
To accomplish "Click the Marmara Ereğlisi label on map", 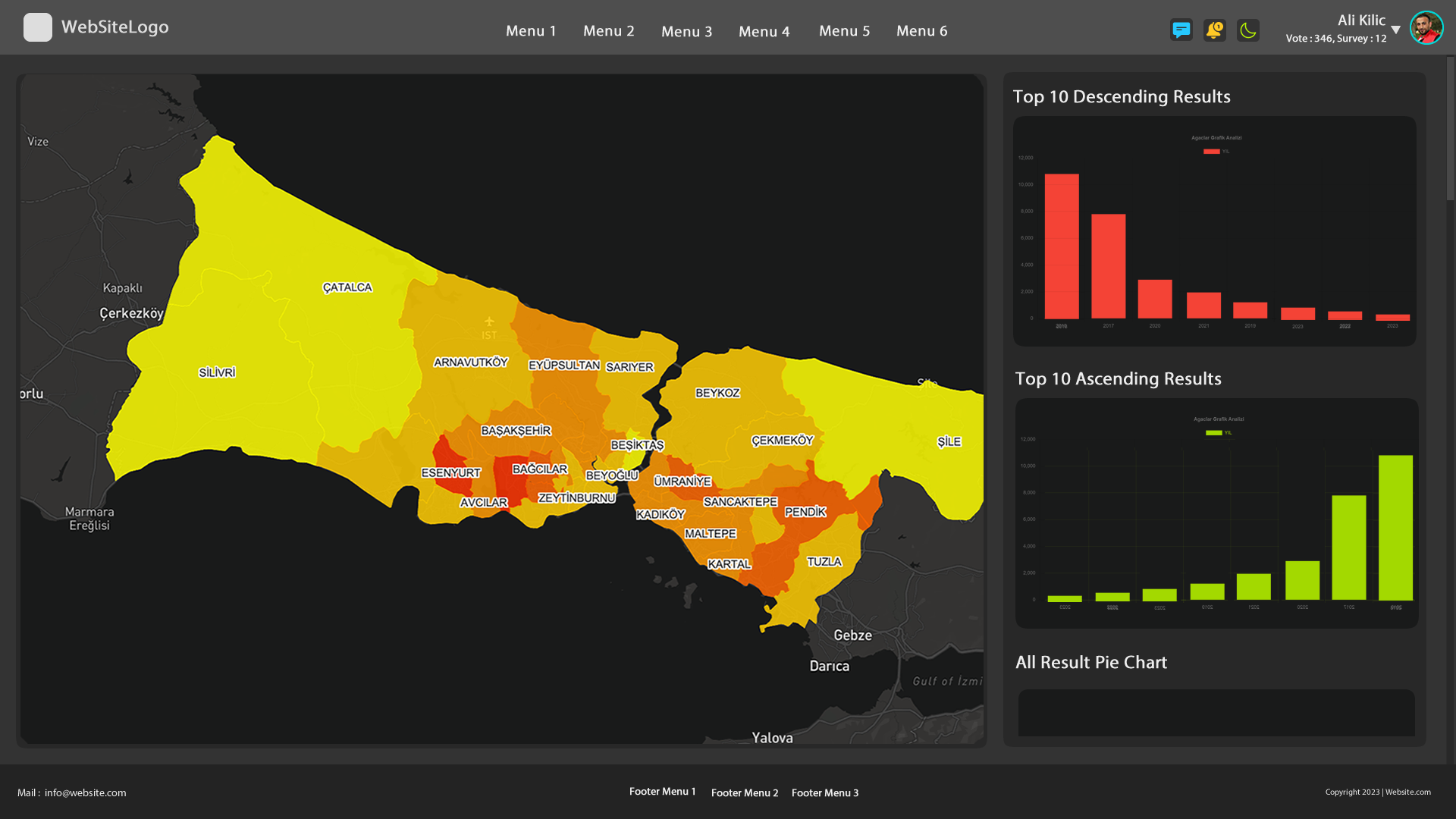I will coord(89,519).
